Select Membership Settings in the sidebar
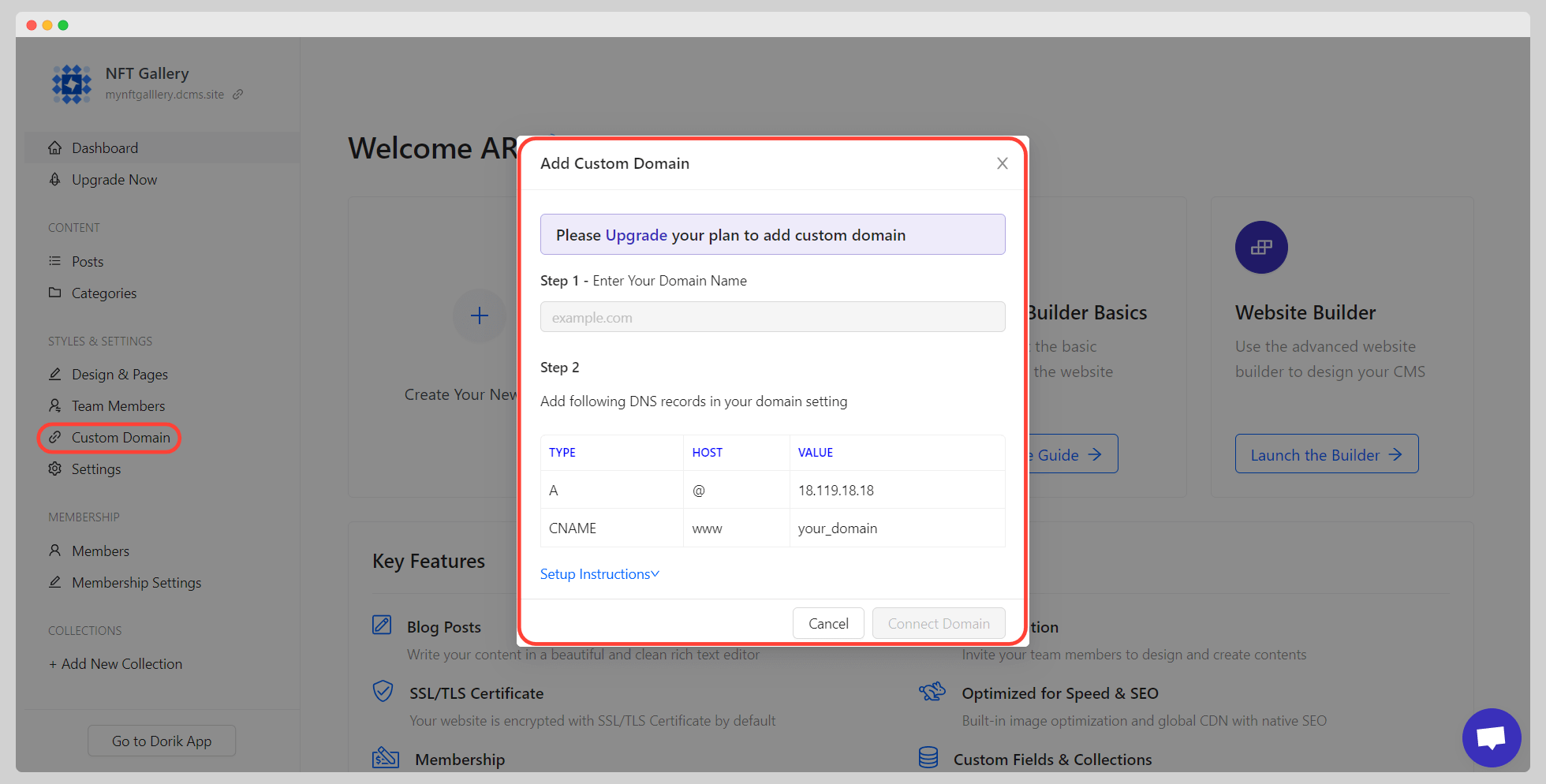The height and width of the screenshot is (784, 1546). 54,582
